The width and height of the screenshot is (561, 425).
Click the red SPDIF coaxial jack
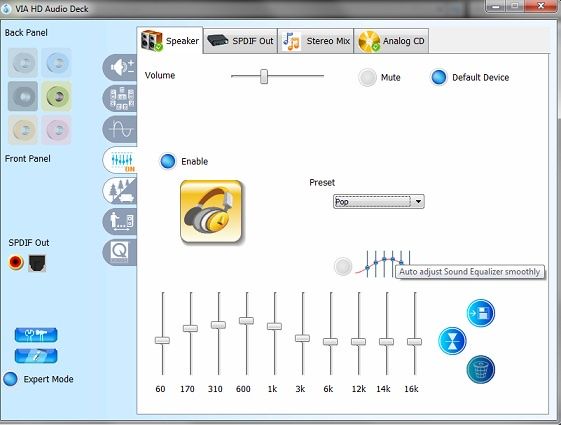[x=16, y=263]
